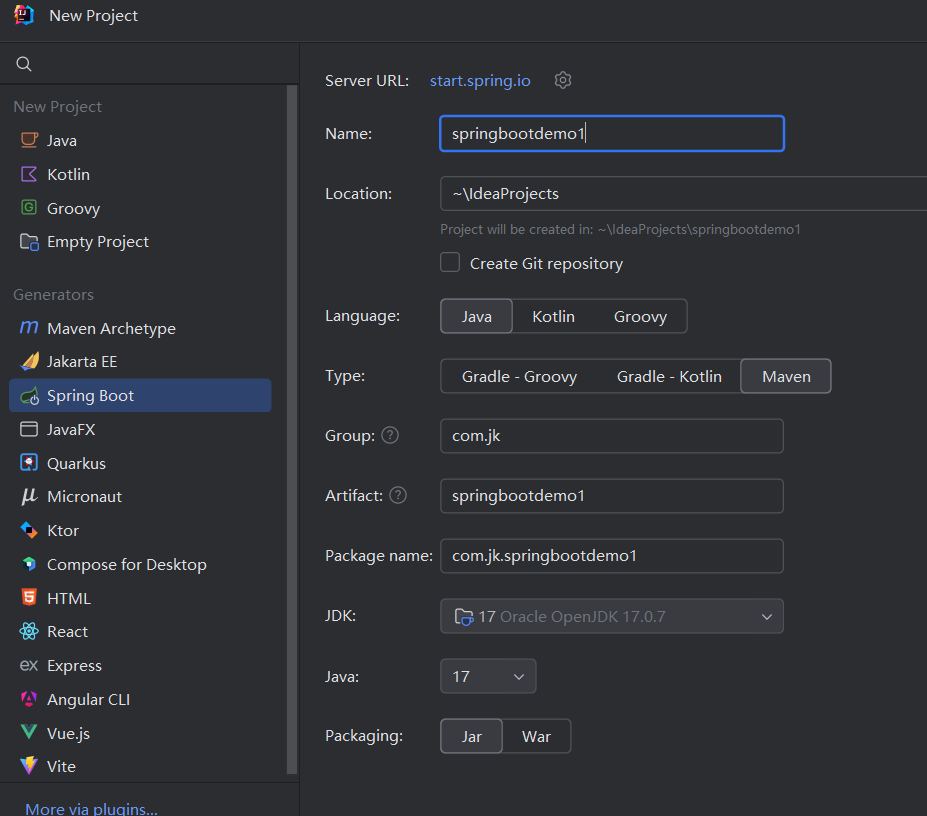Choose Gradle - Kotlin build type
927x816 pixels.
(x=669, y=376)
